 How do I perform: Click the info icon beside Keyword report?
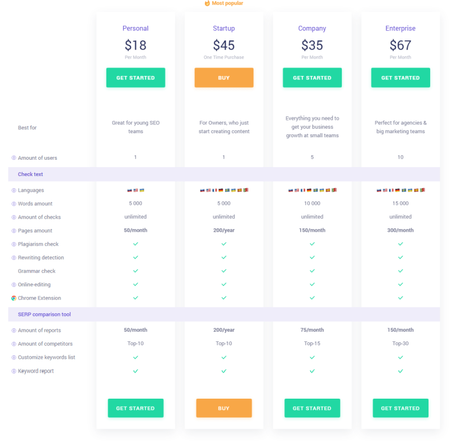click(x=14, y=371)
